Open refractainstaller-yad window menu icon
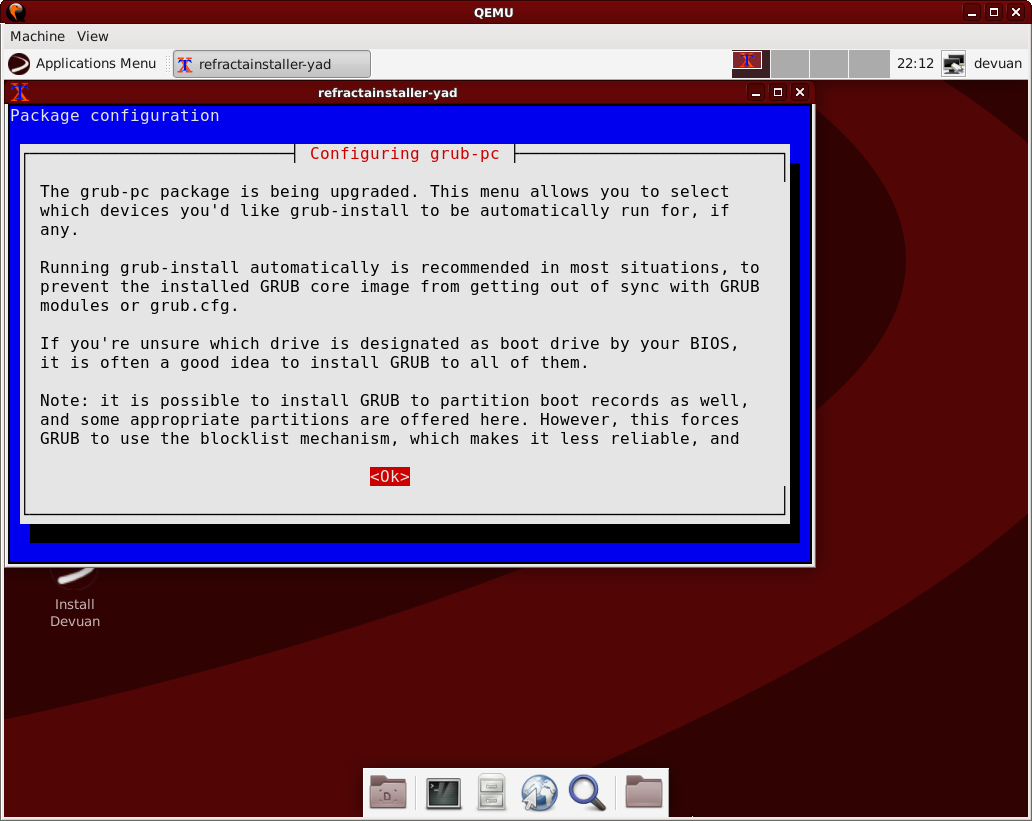Image resolution: width=1032 pixels, height=821 pixels. tap(19, 93)
